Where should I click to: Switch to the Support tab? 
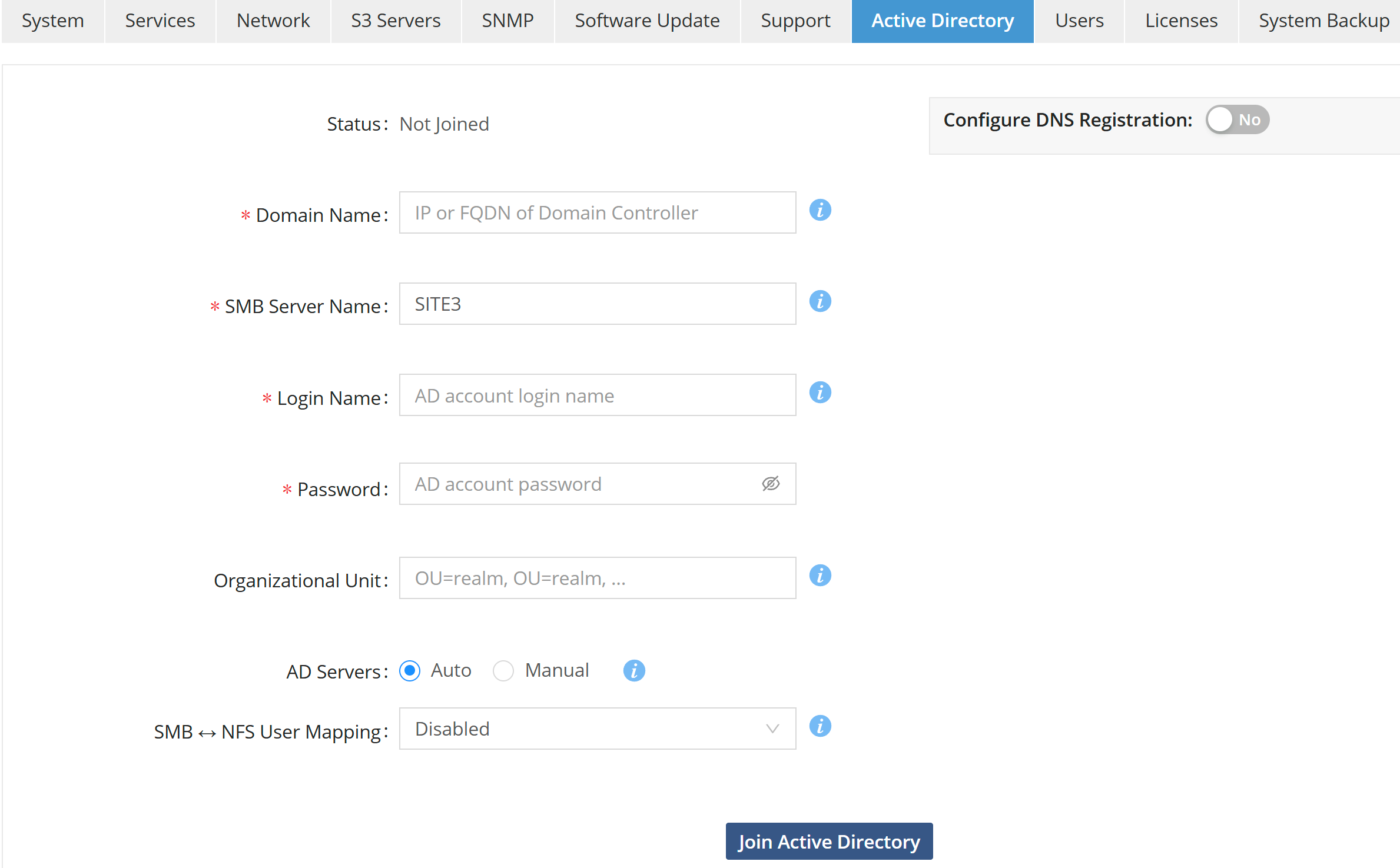[x=795, y=21]
